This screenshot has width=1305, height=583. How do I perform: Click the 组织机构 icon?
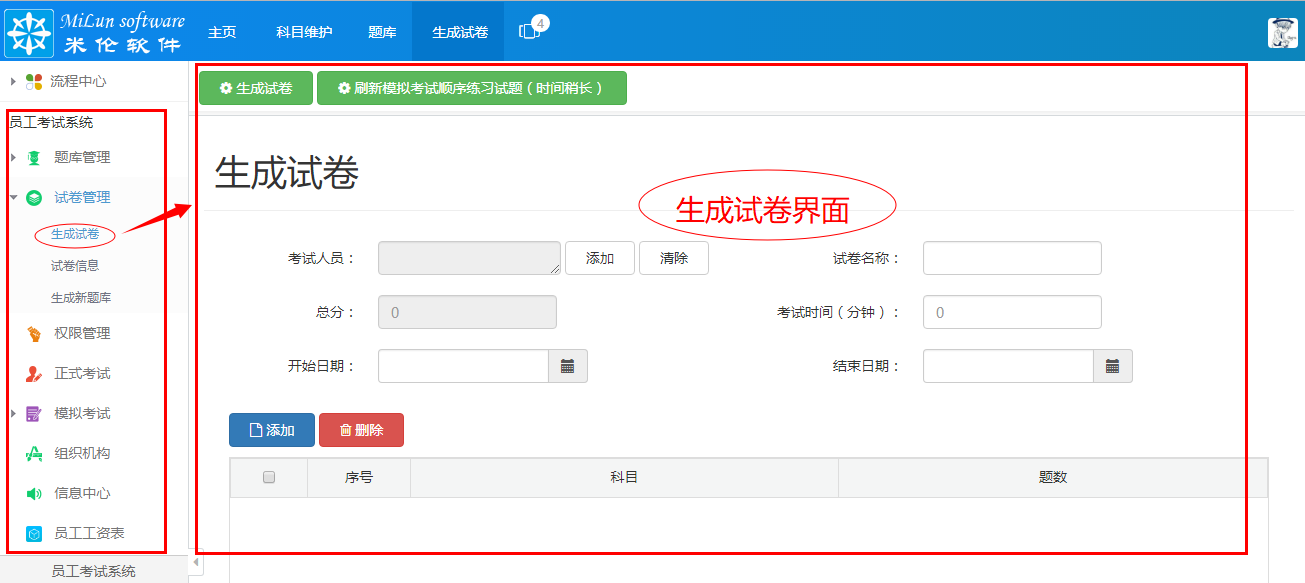[x=33, y=453]
